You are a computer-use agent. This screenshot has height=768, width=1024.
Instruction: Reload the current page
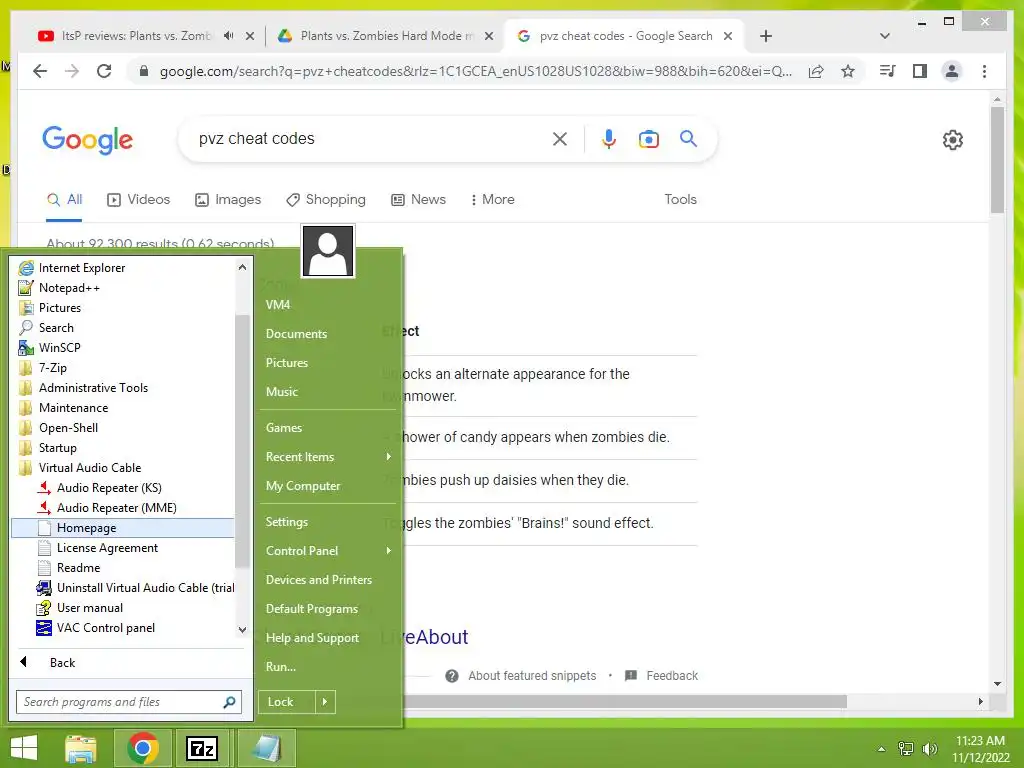[104, 71]
